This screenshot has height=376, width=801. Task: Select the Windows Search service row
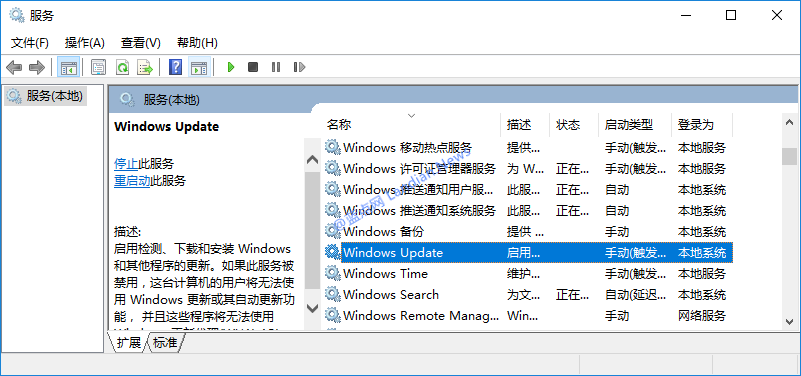(x=528, y=294)
